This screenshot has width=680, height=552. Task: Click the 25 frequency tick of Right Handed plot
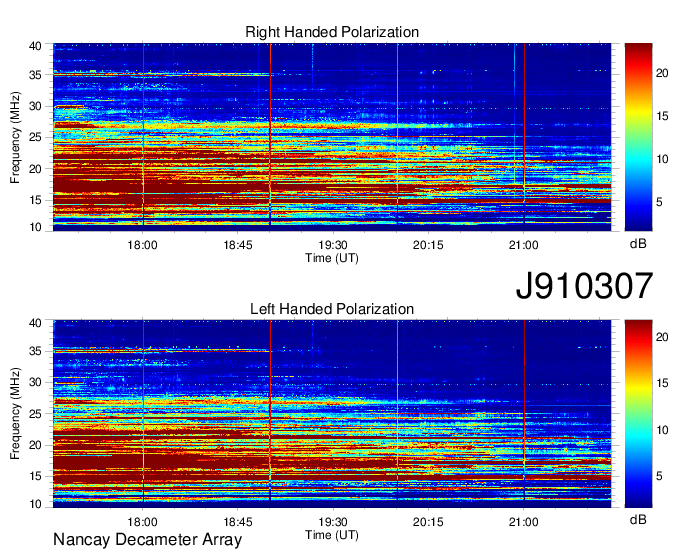pos(35,137)
